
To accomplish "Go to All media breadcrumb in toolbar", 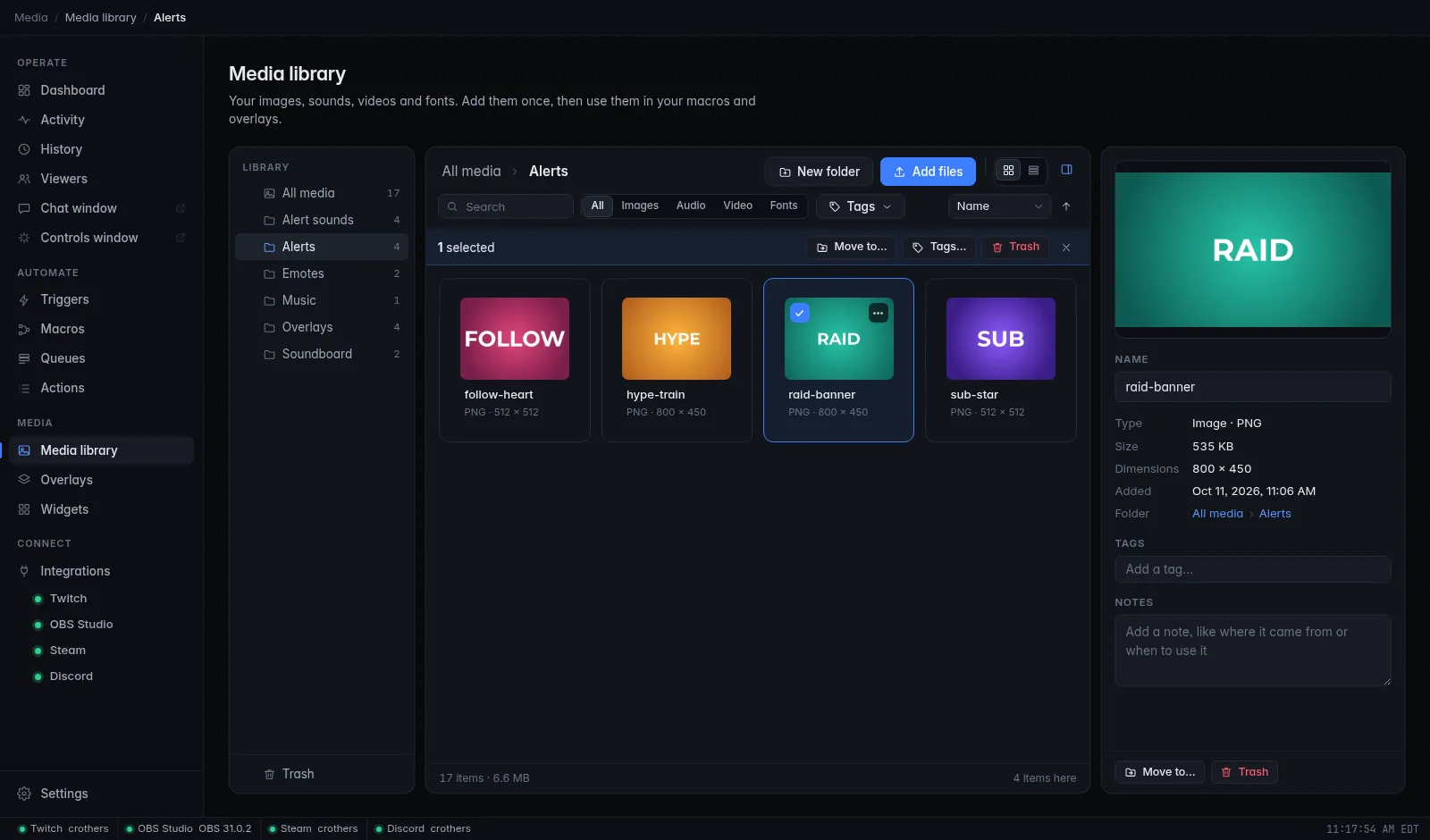I will pos(471,172).
